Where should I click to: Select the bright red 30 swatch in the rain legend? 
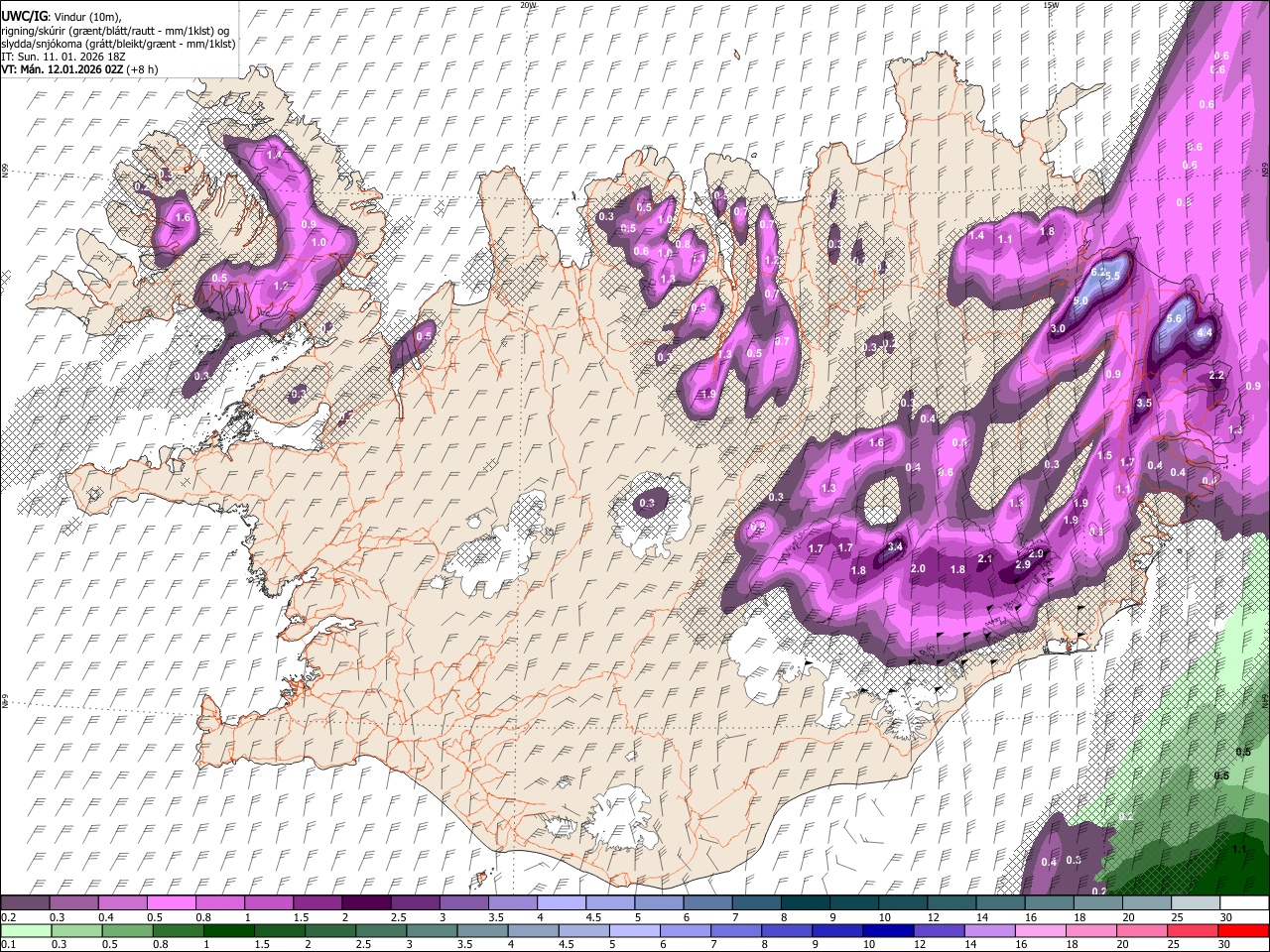tap(1243, 930)
